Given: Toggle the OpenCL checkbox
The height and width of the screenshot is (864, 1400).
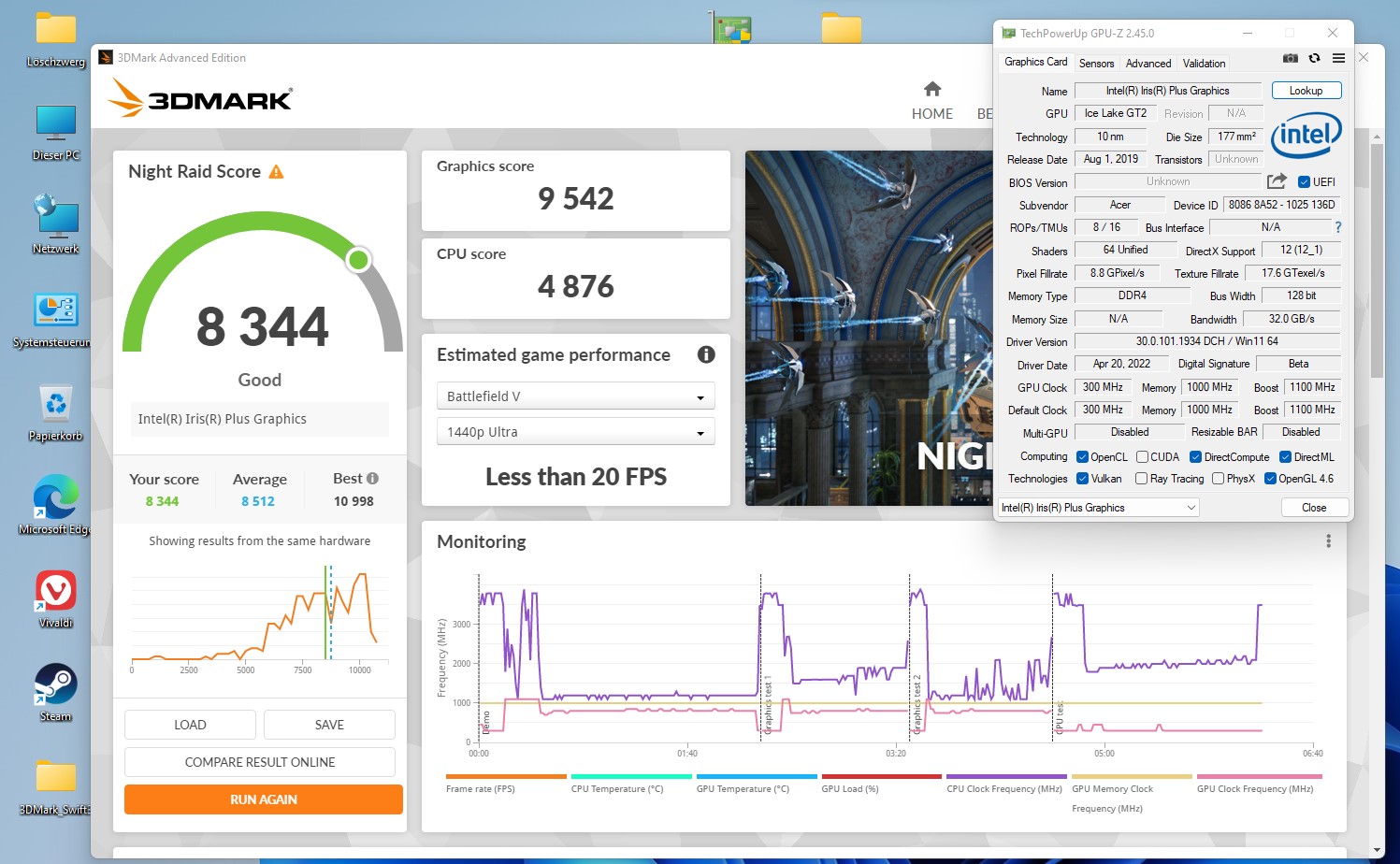Looking at the screenshot, I should [x=1082, y=457].
